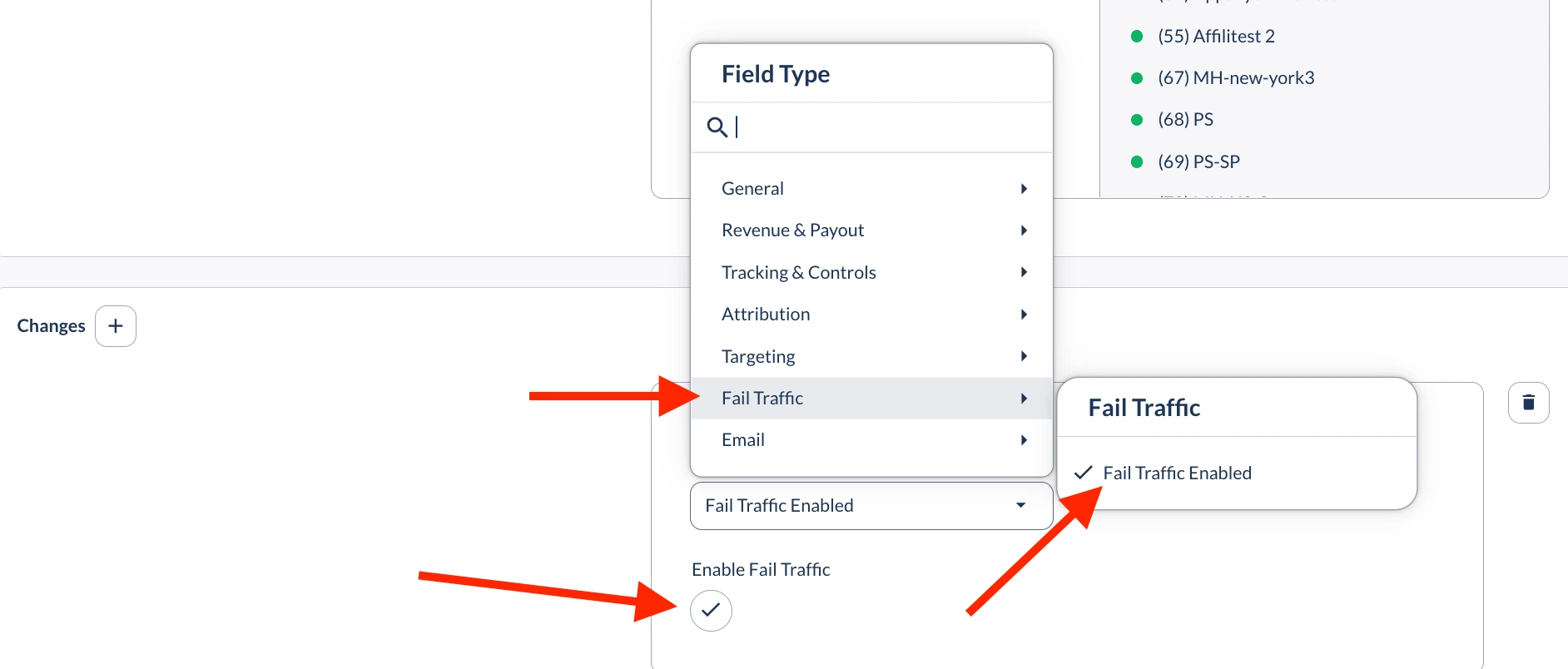Choose the Targeting menu item
The height and width of the screenshot is (669, 1568).
click(758, 357)
